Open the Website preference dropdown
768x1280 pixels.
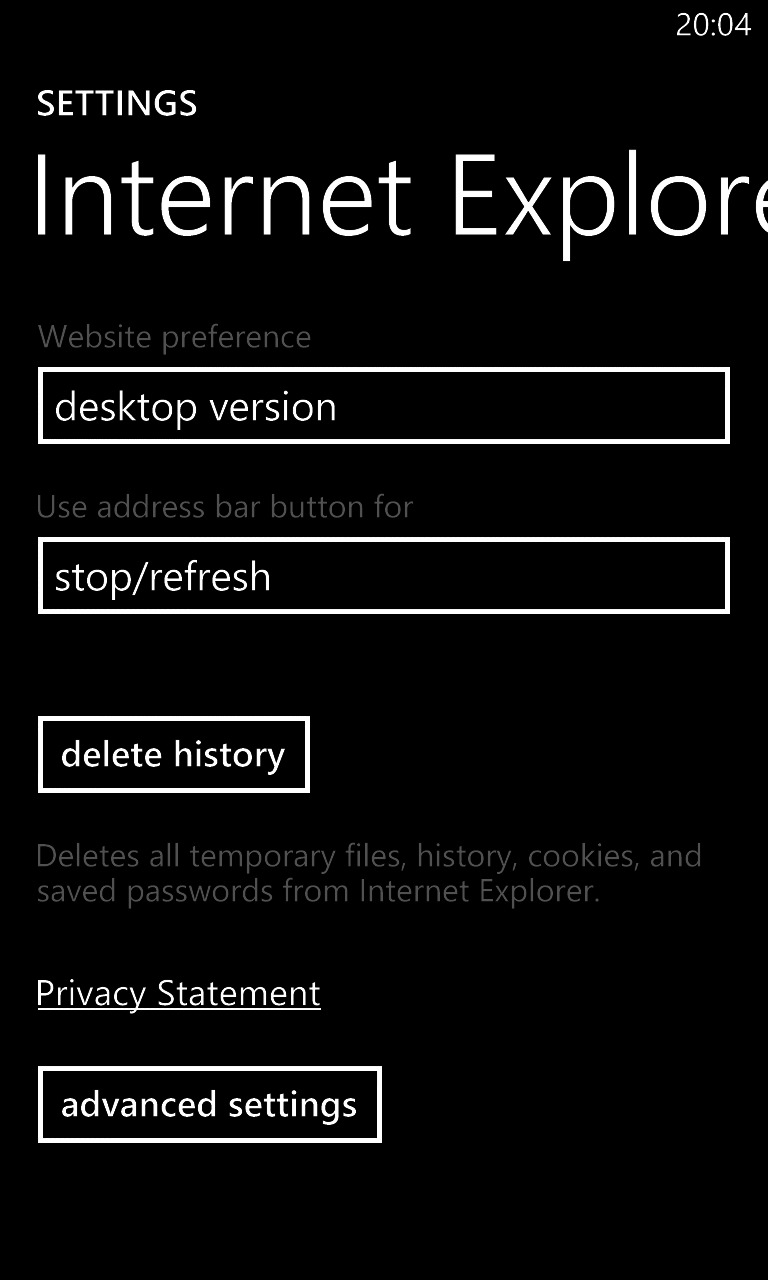(383, 406)
